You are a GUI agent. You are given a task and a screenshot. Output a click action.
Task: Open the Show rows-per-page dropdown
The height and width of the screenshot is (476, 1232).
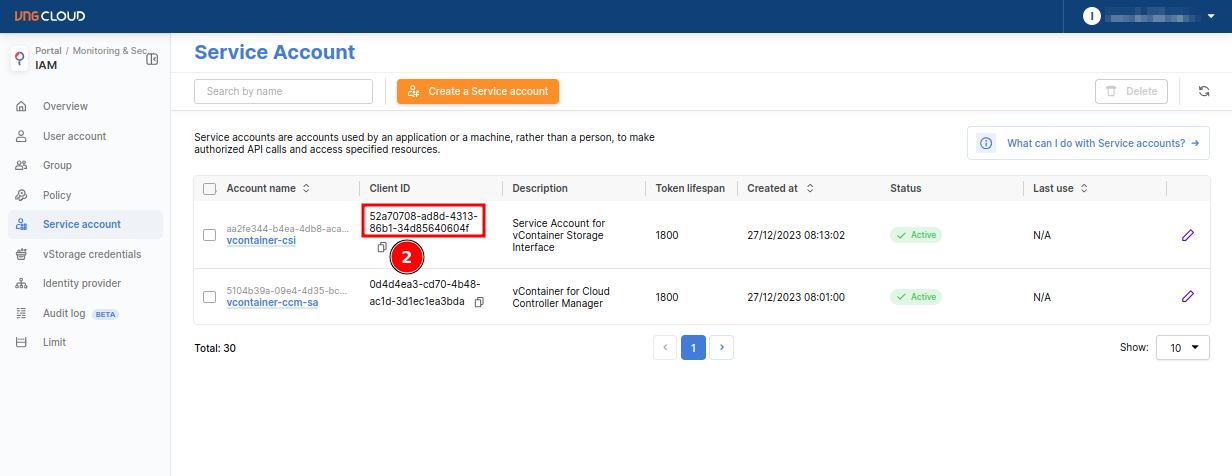(1182, 347)
